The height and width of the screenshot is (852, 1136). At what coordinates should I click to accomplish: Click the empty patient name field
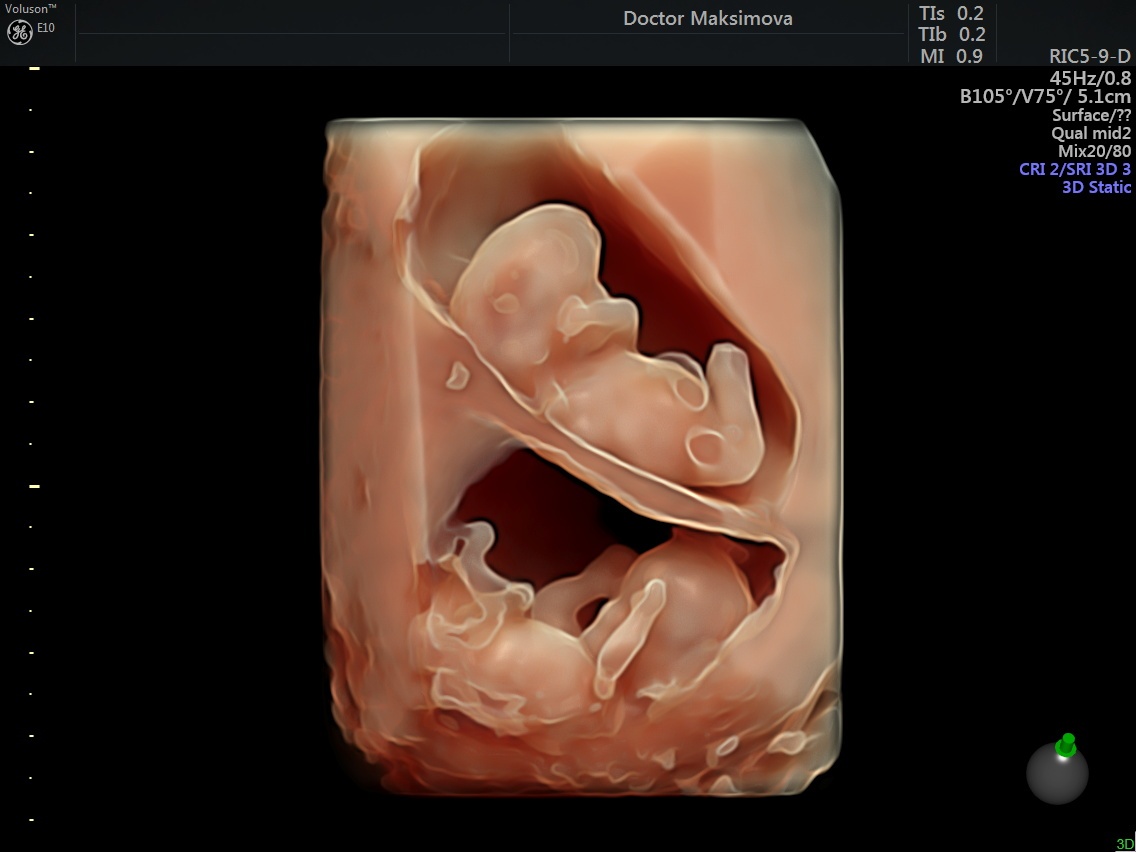tap(292, 19)
